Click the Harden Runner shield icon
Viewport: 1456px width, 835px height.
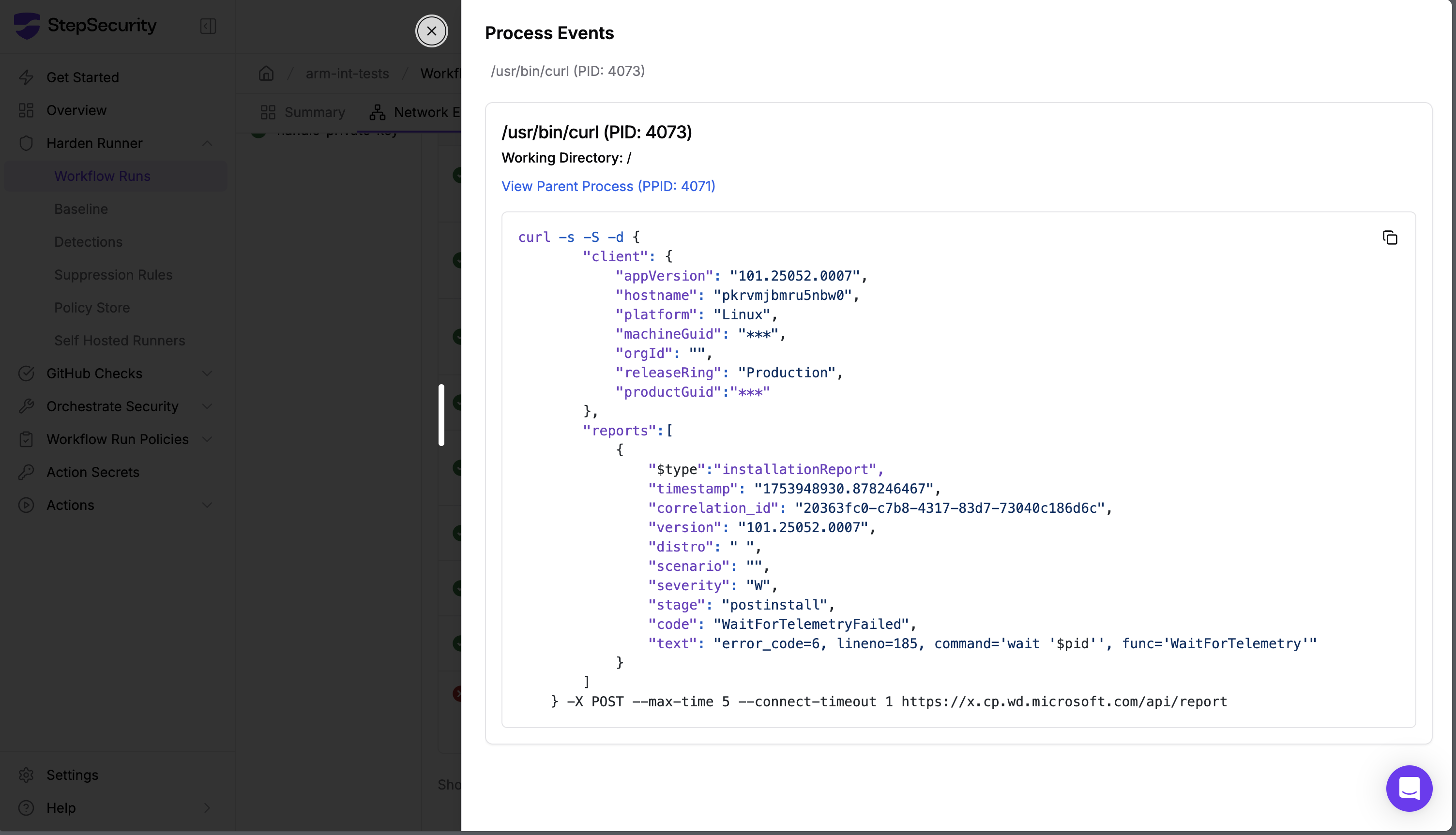coord(26,143)
